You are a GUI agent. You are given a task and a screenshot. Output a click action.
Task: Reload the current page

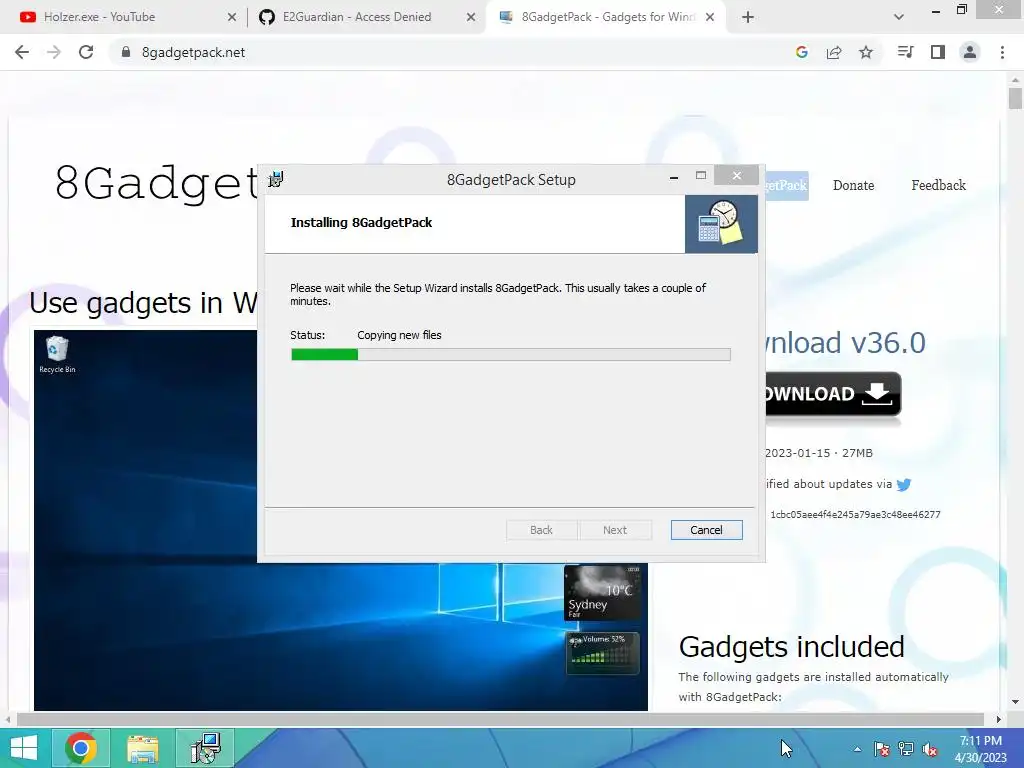coord(86,52)
